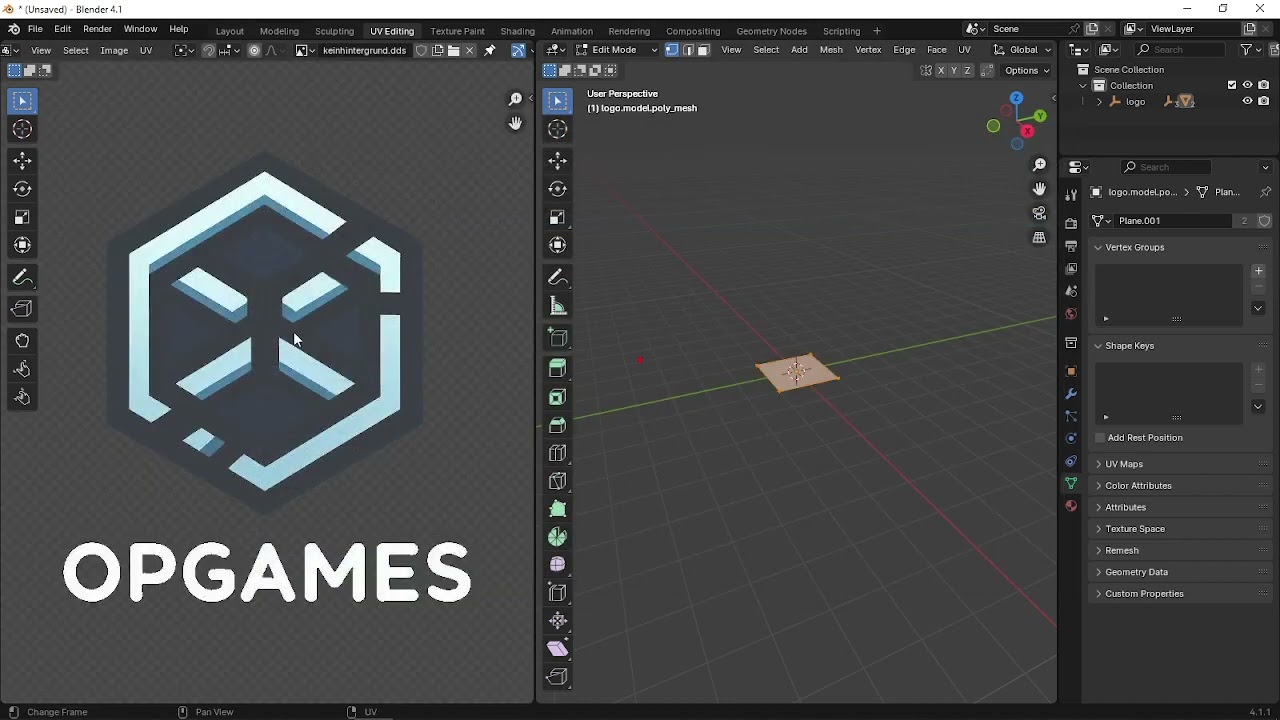Enable face select mode
1280x720 pixels.
704,50
